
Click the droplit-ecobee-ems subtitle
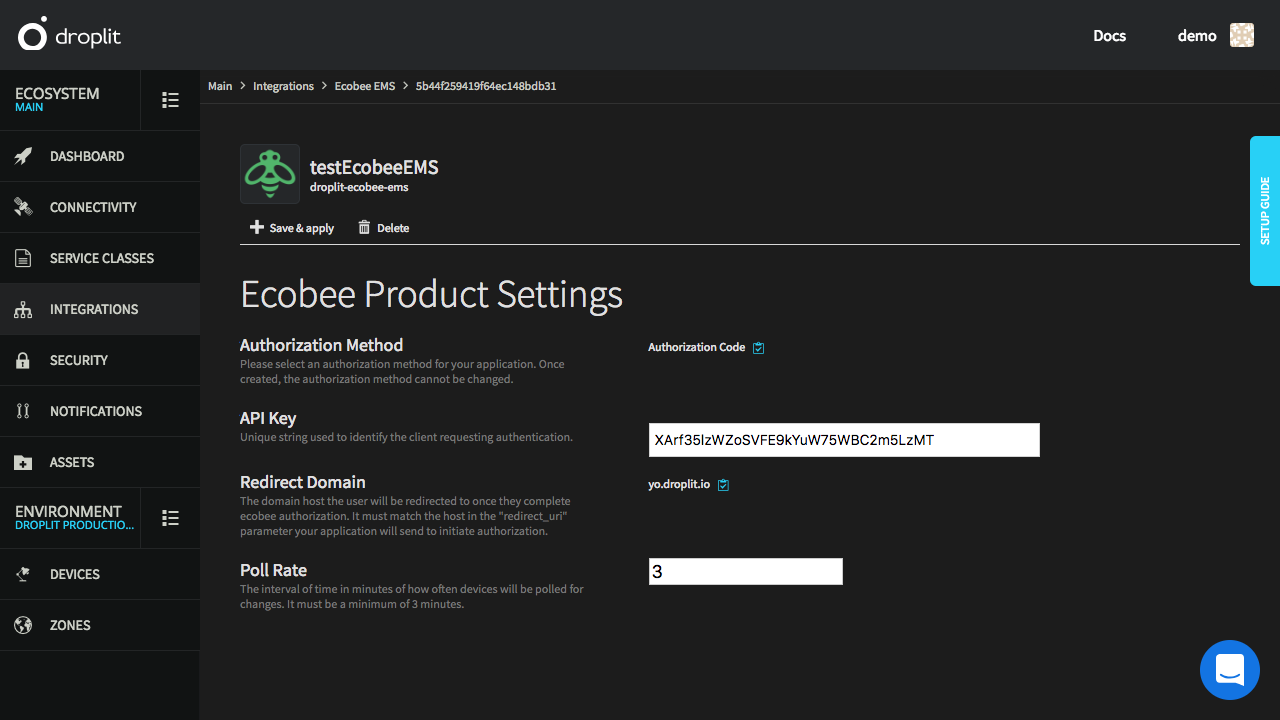click(x=359, y=187)
